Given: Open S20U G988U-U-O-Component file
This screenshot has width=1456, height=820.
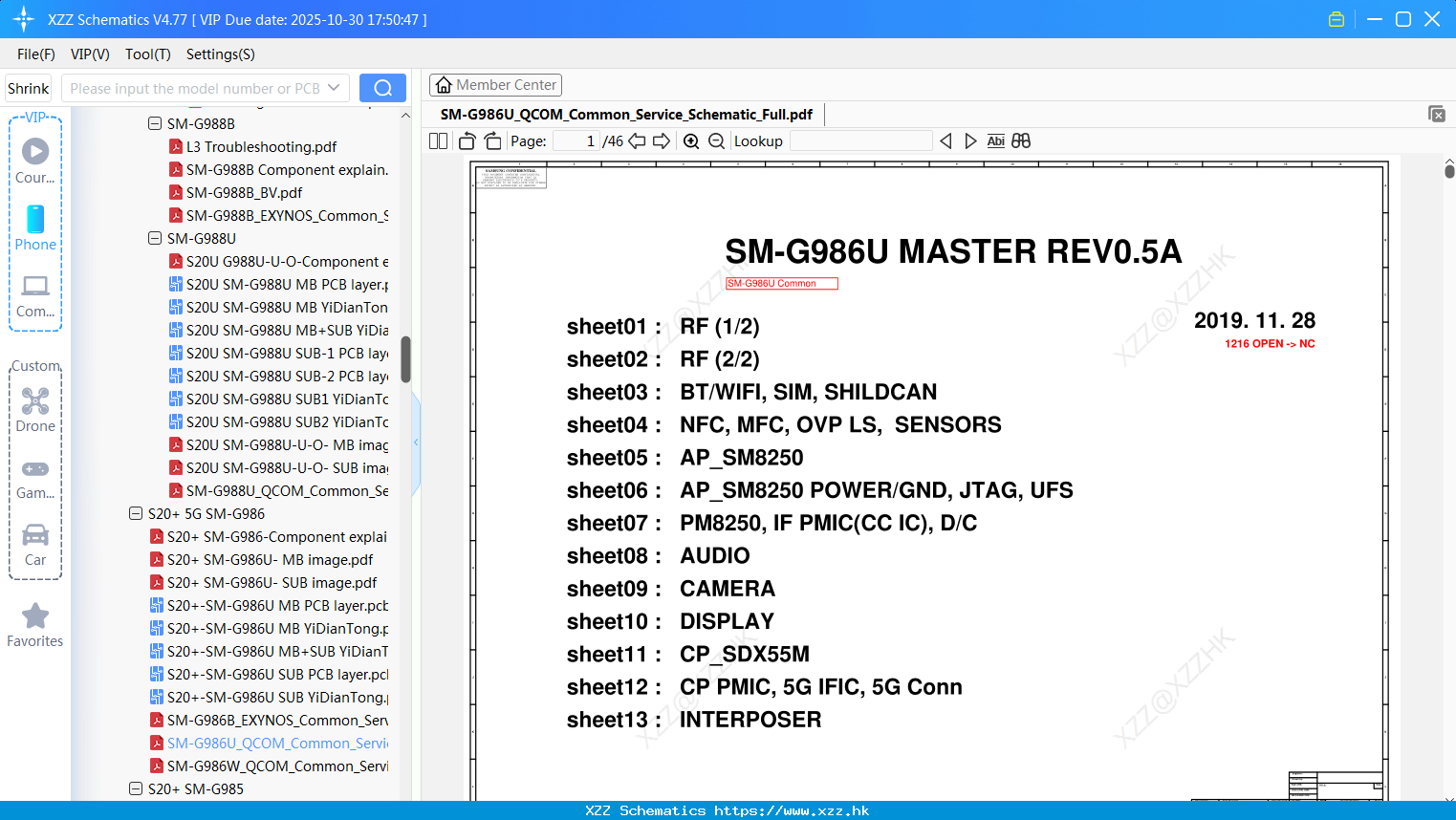Looking at the screenshot, I should coord(278,261).
